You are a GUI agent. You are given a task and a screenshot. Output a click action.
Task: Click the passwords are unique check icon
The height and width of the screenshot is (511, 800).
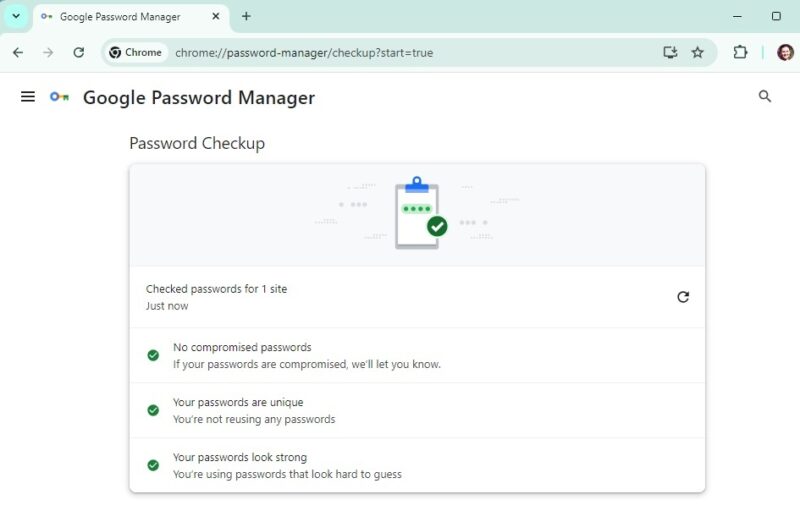click(x=153, y=411)
